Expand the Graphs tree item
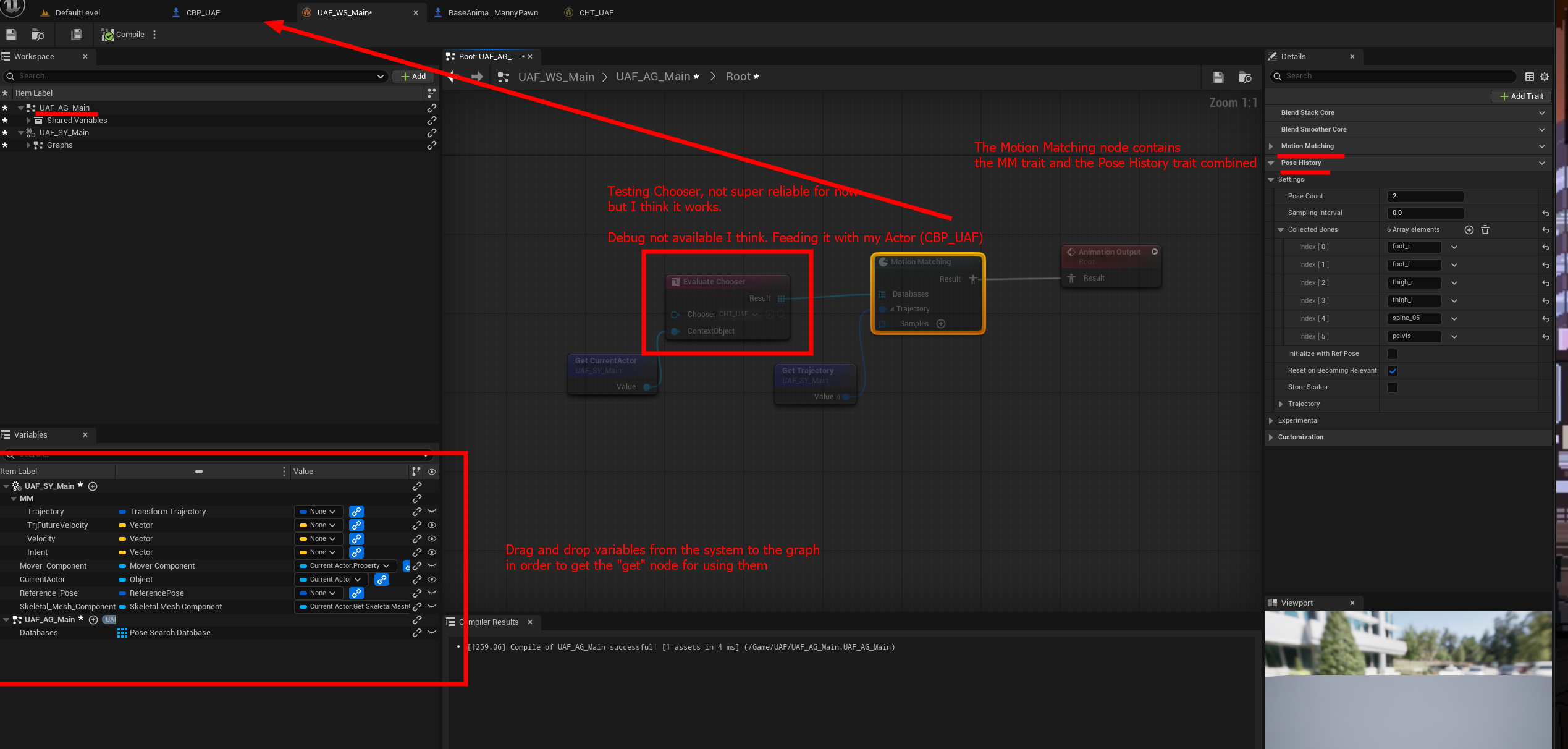 [x=28, y=145]
